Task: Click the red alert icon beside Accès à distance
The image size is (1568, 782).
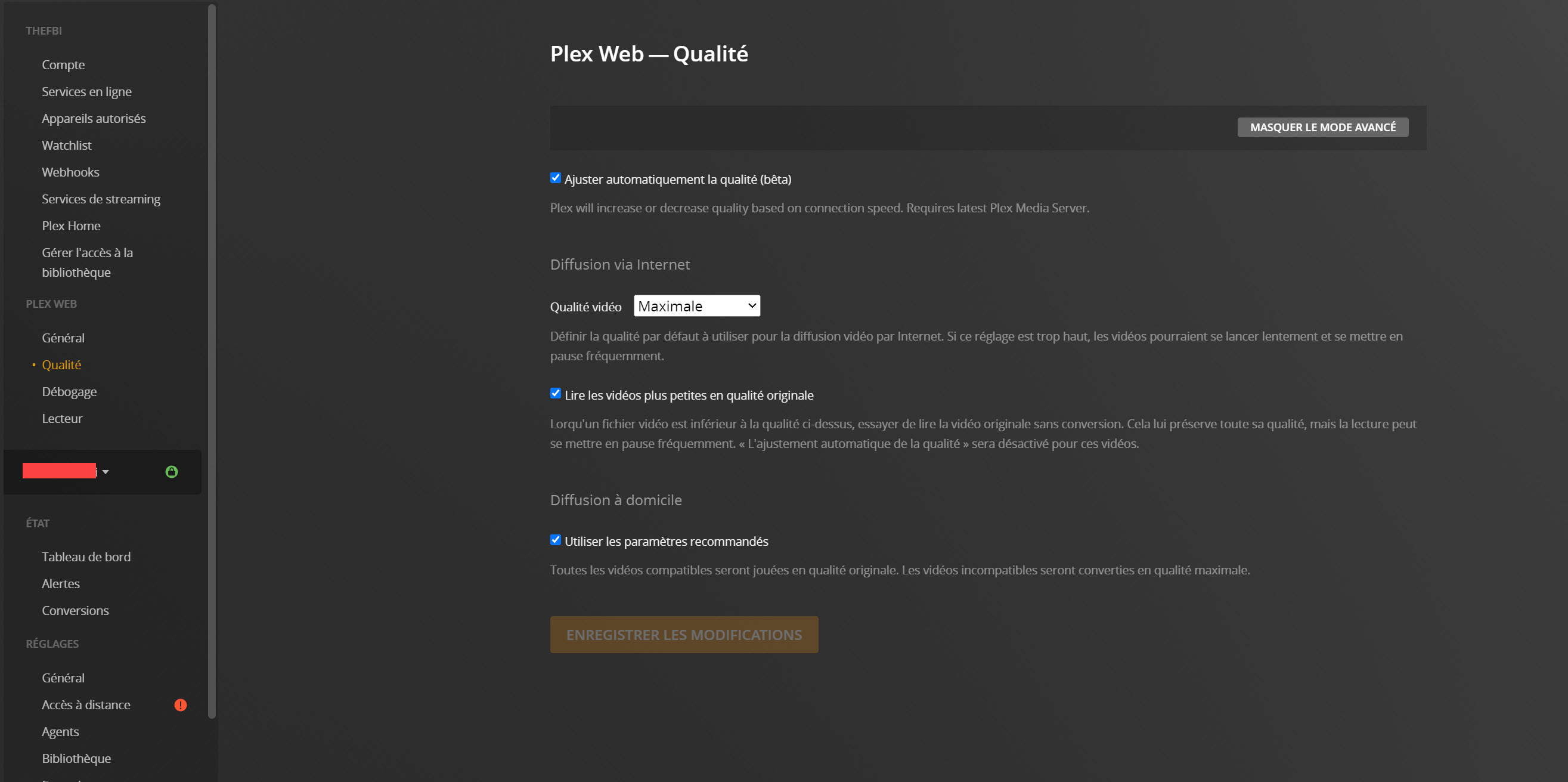Action: 181,704
